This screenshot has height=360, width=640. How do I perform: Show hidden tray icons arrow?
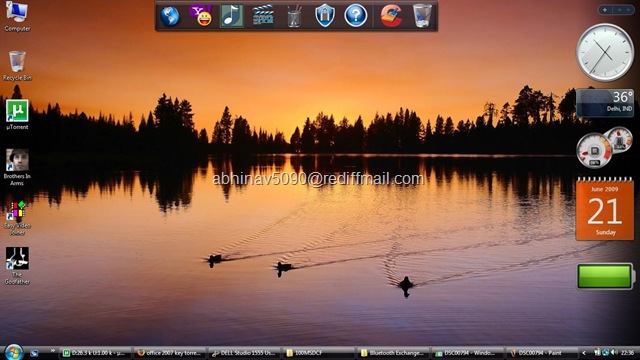[x=584, y=353]
